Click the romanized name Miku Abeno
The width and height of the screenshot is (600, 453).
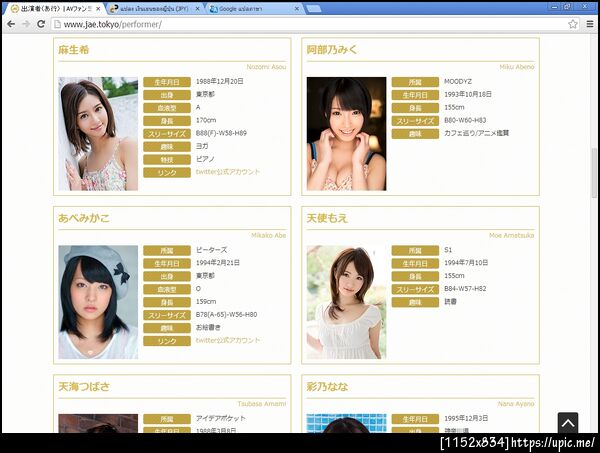(x=517, y=67)
